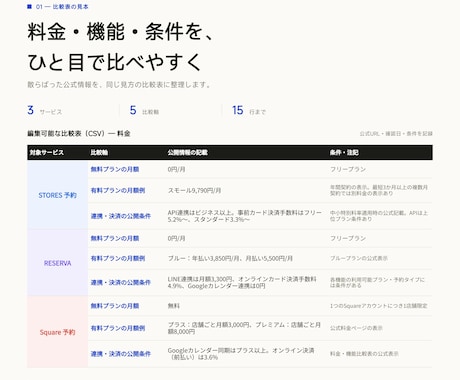Click the cell starting 'API連携はビジネス以上'
The width and height of the screenshot is (460, 380).
click(245, 216)
